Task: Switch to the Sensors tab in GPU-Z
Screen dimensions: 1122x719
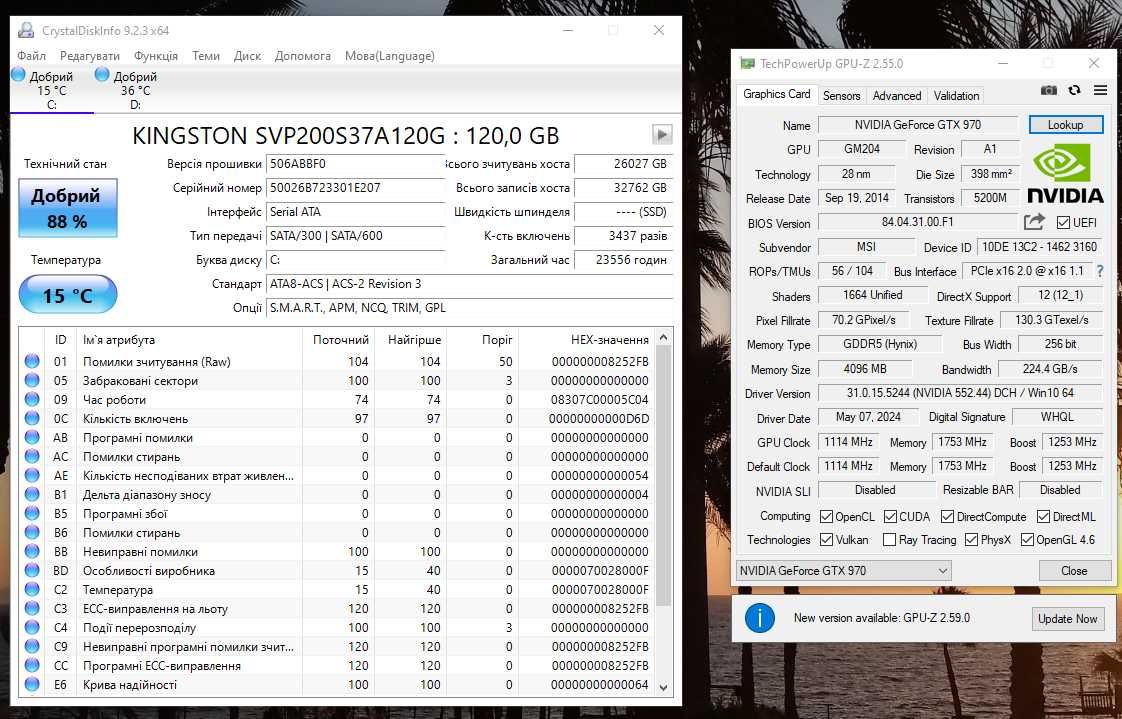Action: 842,95
